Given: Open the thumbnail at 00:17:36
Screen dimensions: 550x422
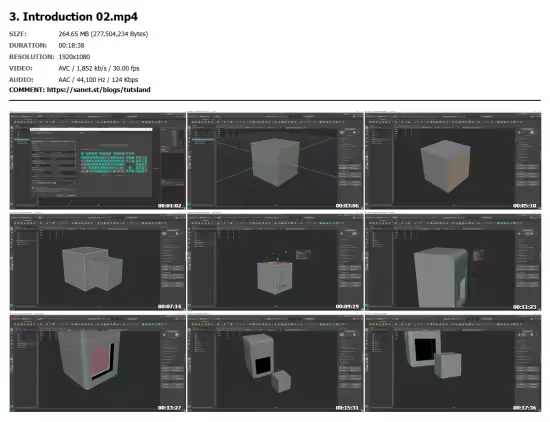Looking at the screenshot, I should (453, 363).
